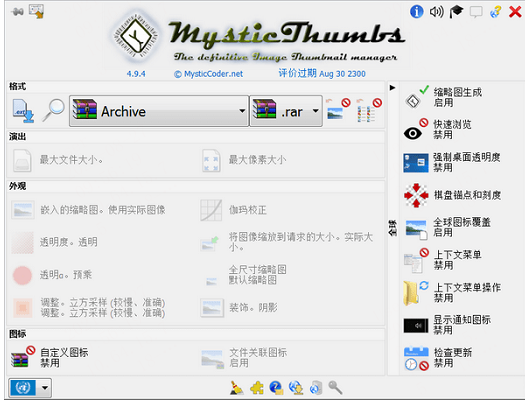Screen dimensions: 525x400
Task: Click the globe help icon
Action: 495,12
